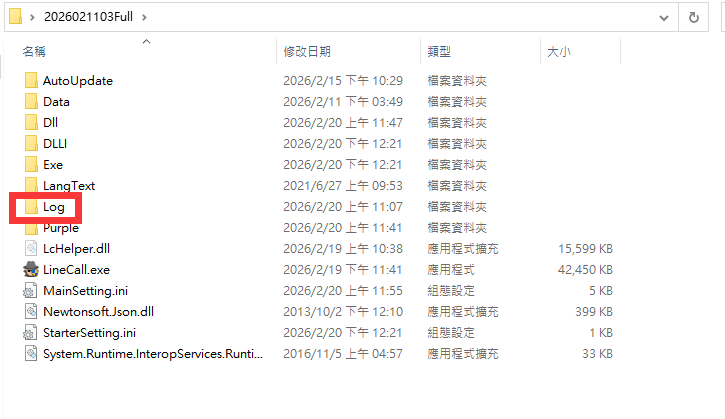Screen dimensions: 725x419
Task: Expand the chevron after 2026021103Full
Action: point(145,18)
